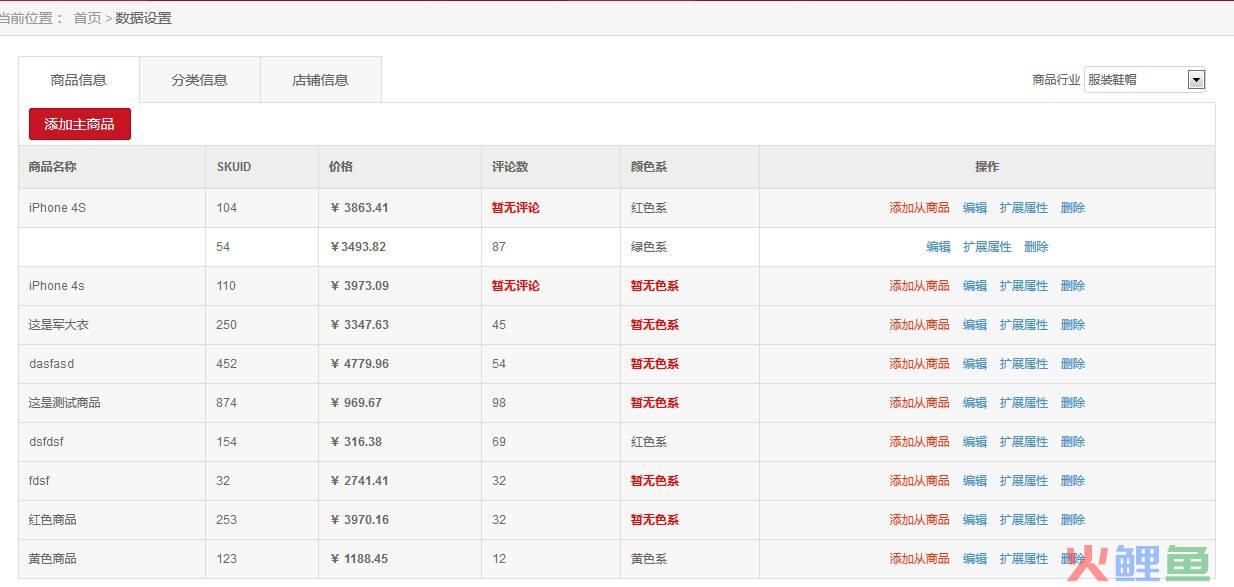Click the 数据设置 breadcrumb text
This screenshot has height=587, width=1234.
pyautogui.click(x=144, y=18)
